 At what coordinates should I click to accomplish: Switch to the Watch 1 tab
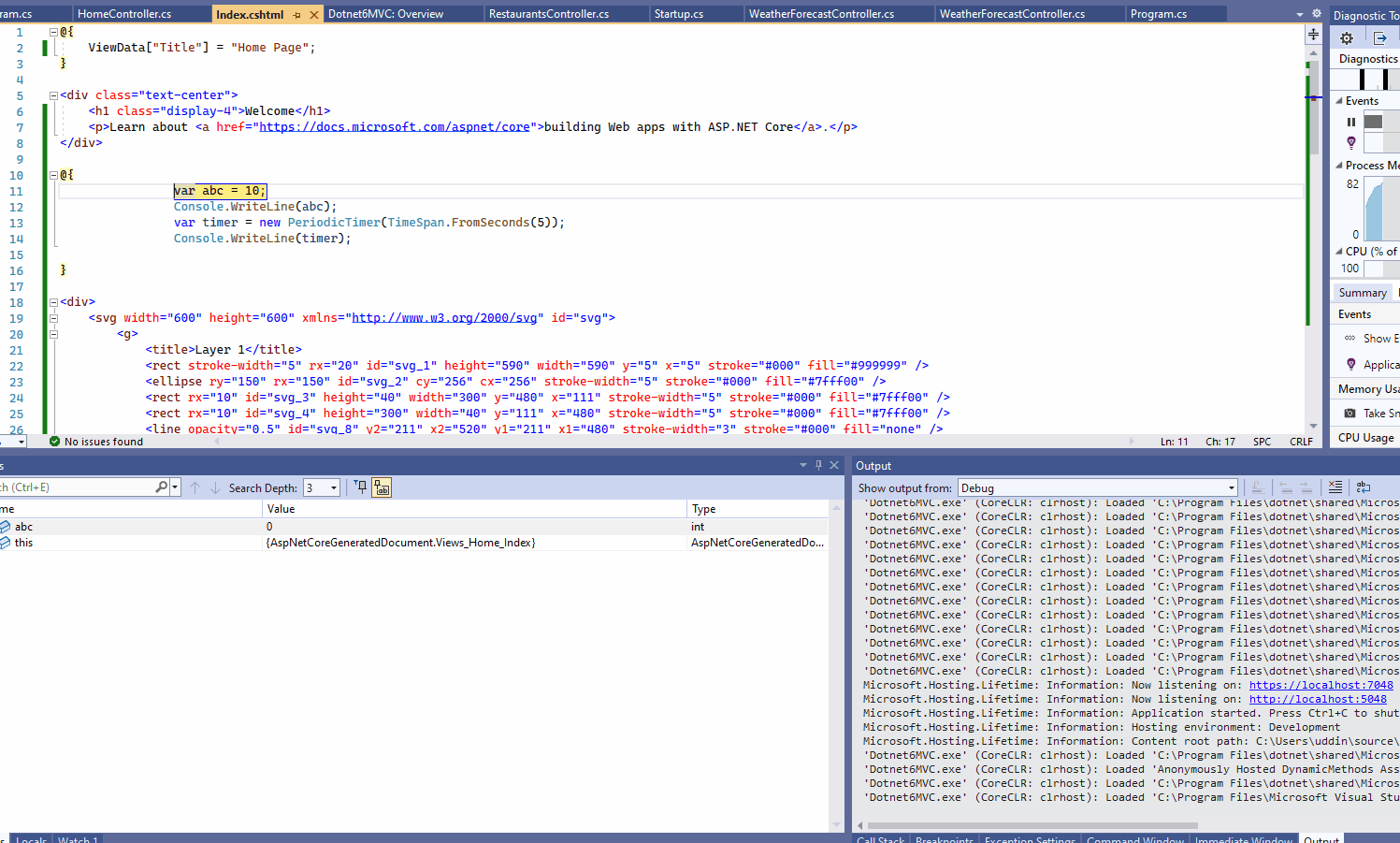(78, 838)
